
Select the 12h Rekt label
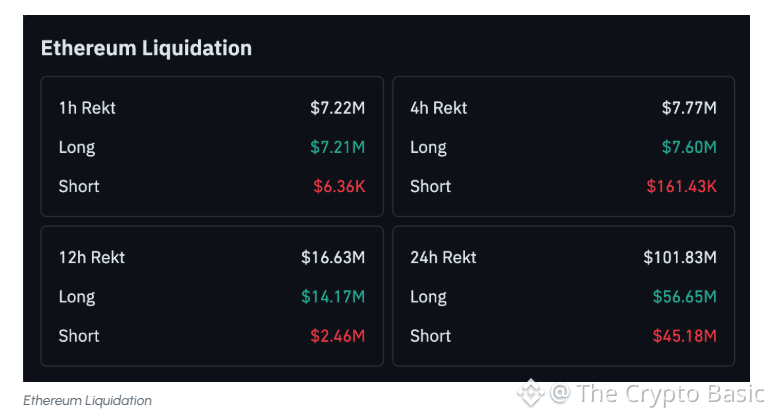[x=91, y=257]
